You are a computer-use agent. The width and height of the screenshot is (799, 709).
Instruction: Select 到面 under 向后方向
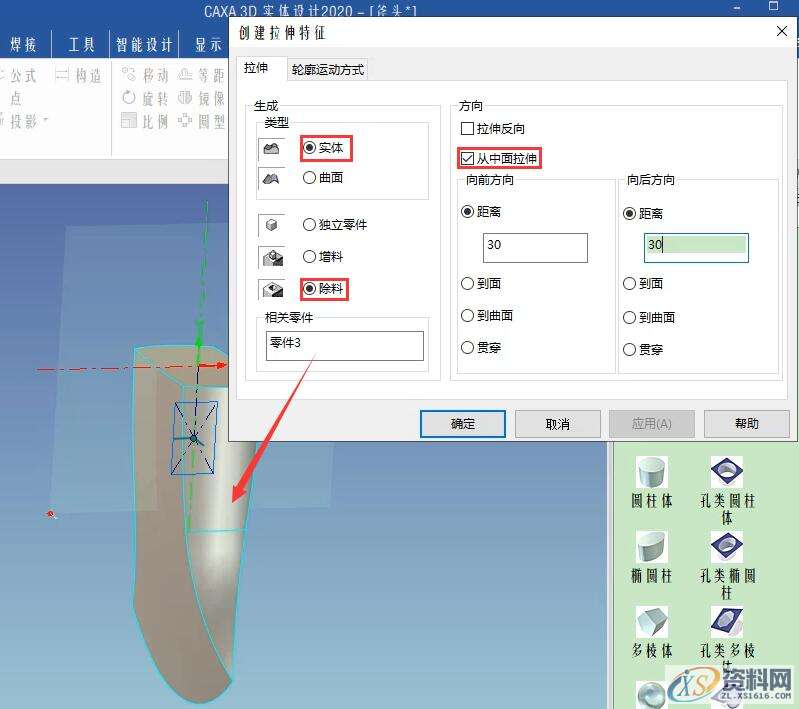[x=629, y=283]
